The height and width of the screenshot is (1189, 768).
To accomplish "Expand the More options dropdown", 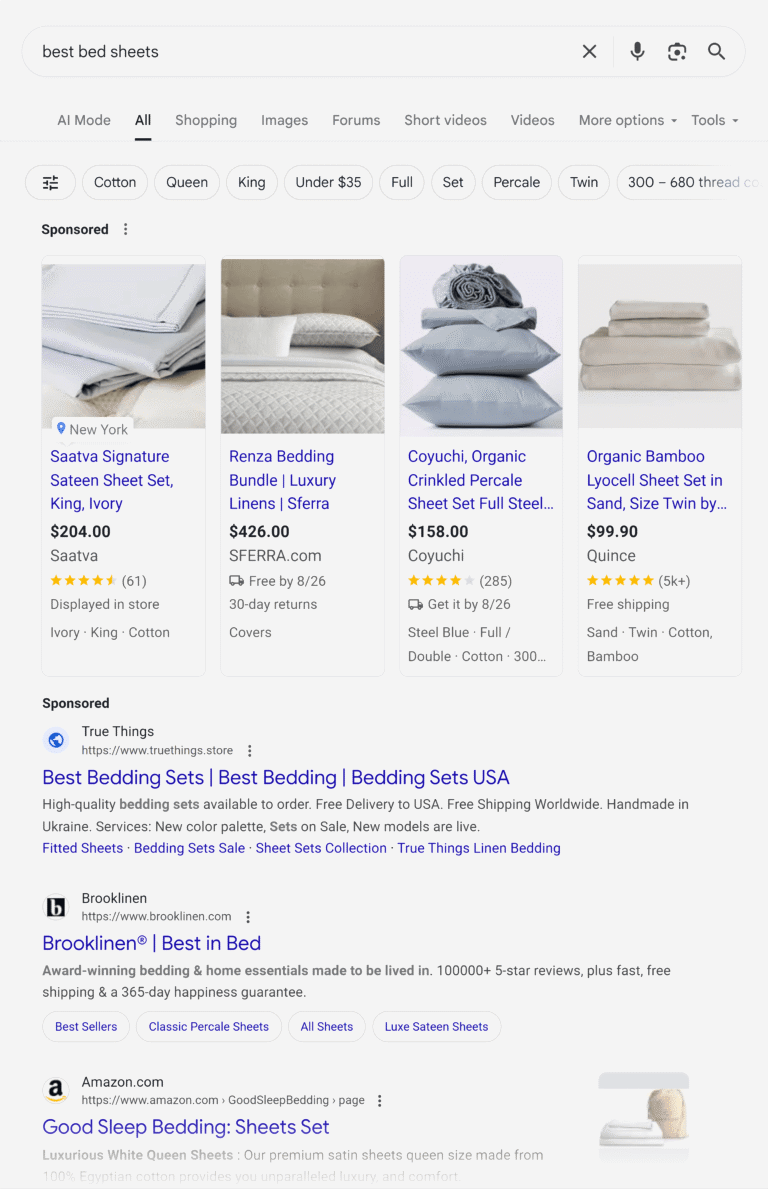I will 627,120.
